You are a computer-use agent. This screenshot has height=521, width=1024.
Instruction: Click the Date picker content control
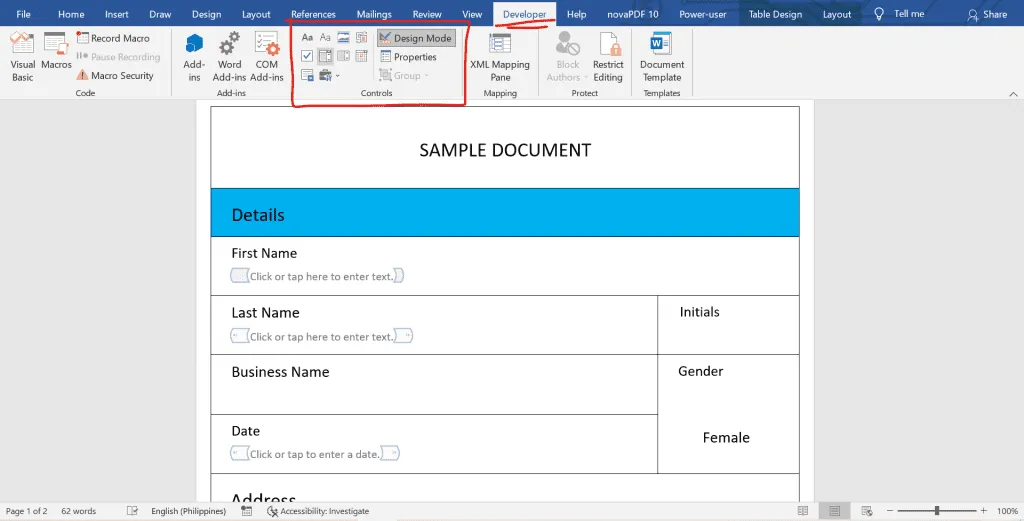[x=315, y=454]
